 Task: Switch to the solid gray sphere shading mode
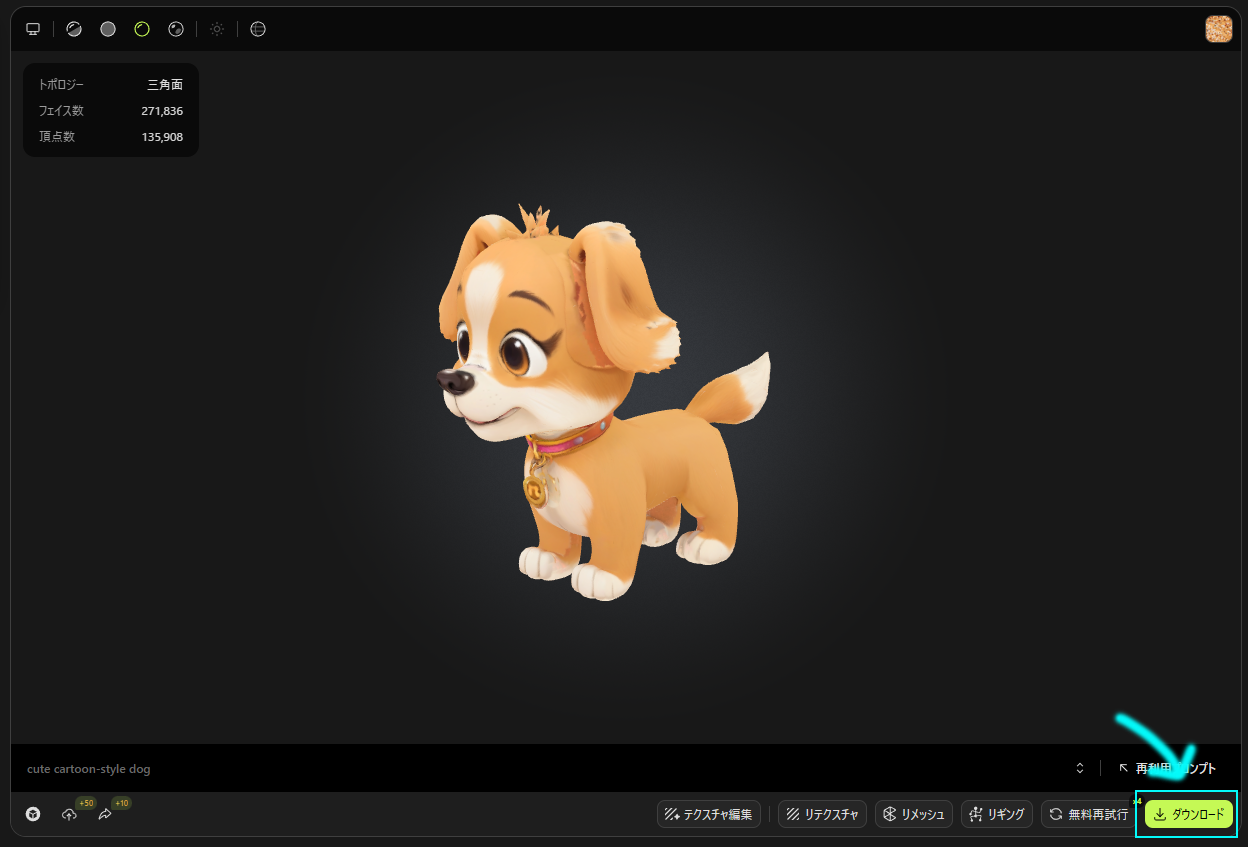click(107, 29)
